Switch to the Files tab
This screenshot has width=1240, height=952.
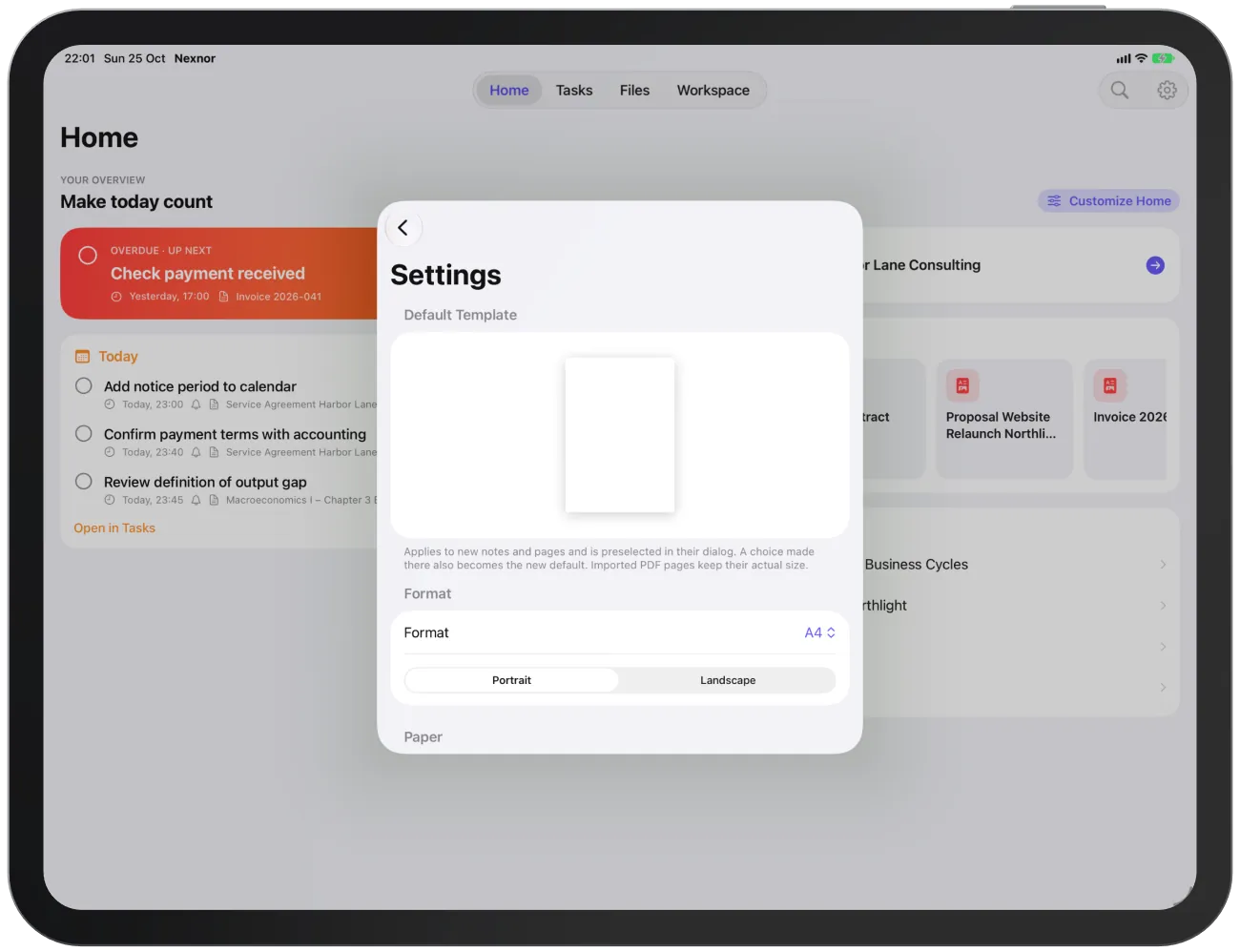[634, 90]
